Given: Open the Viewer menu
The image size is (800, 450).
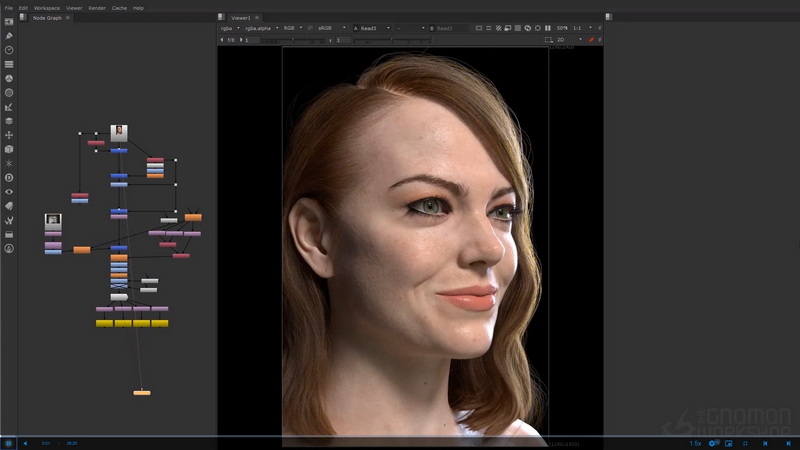Looking at the screenshot, I should tap(74, 8).
